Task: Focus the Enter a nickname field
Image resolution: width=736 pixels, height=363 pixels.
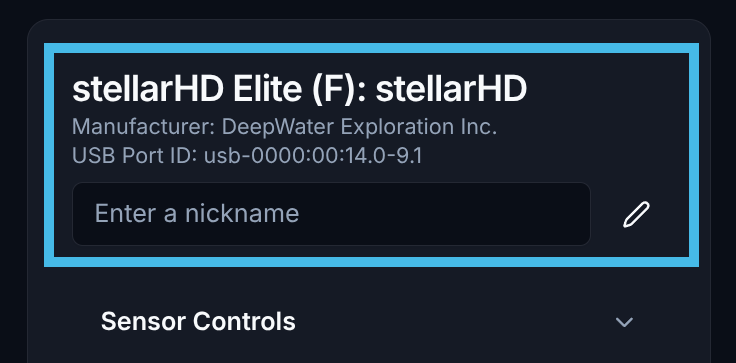Action: [x=331, y=214]
